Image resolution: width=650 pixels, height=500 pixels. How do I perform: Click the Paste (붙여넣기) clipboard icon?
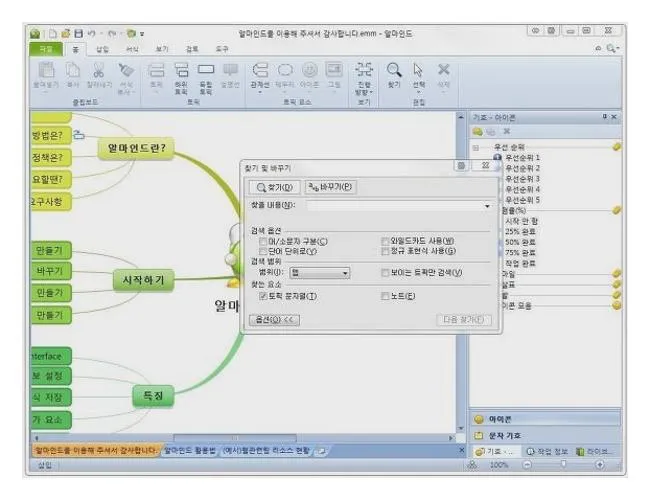click(46, 70)
